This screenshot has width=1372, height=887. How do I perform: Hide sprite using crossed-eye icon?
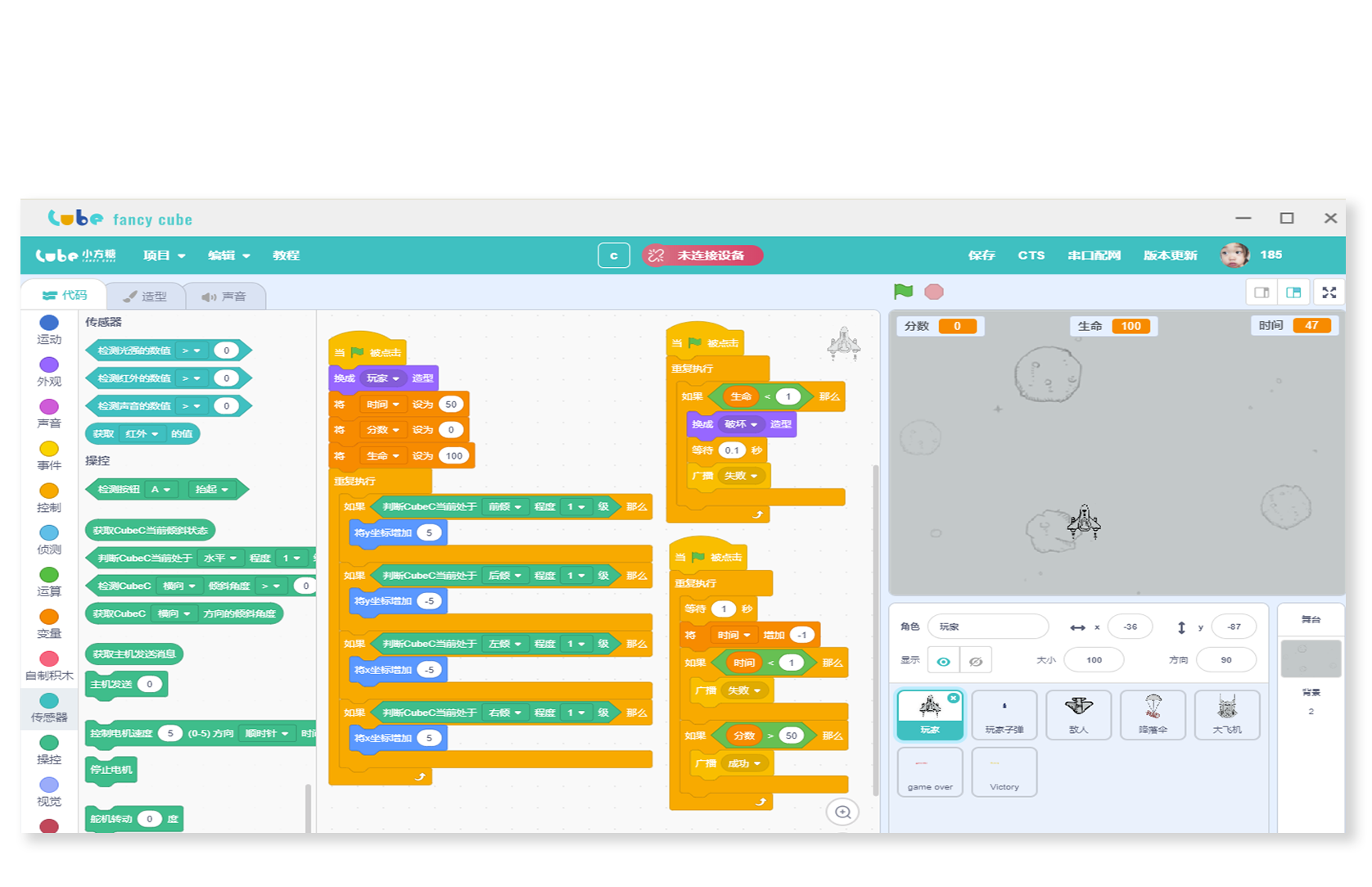tap(976, 661)
